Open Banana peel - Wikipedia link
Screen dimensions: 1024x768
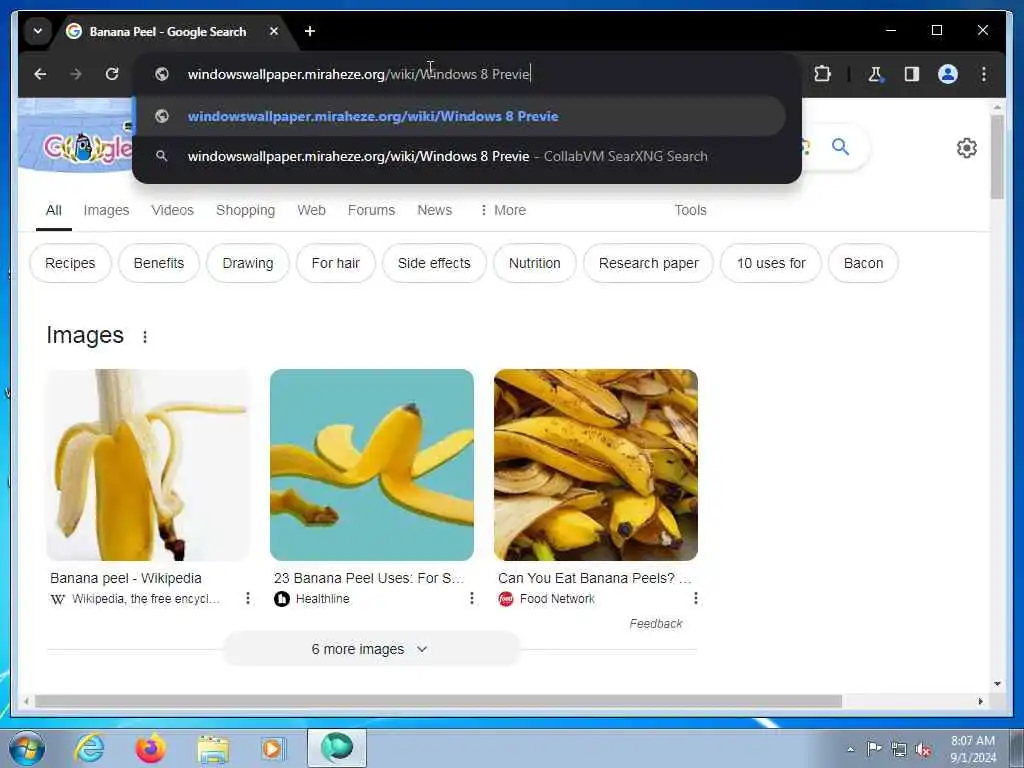(125, 578)
